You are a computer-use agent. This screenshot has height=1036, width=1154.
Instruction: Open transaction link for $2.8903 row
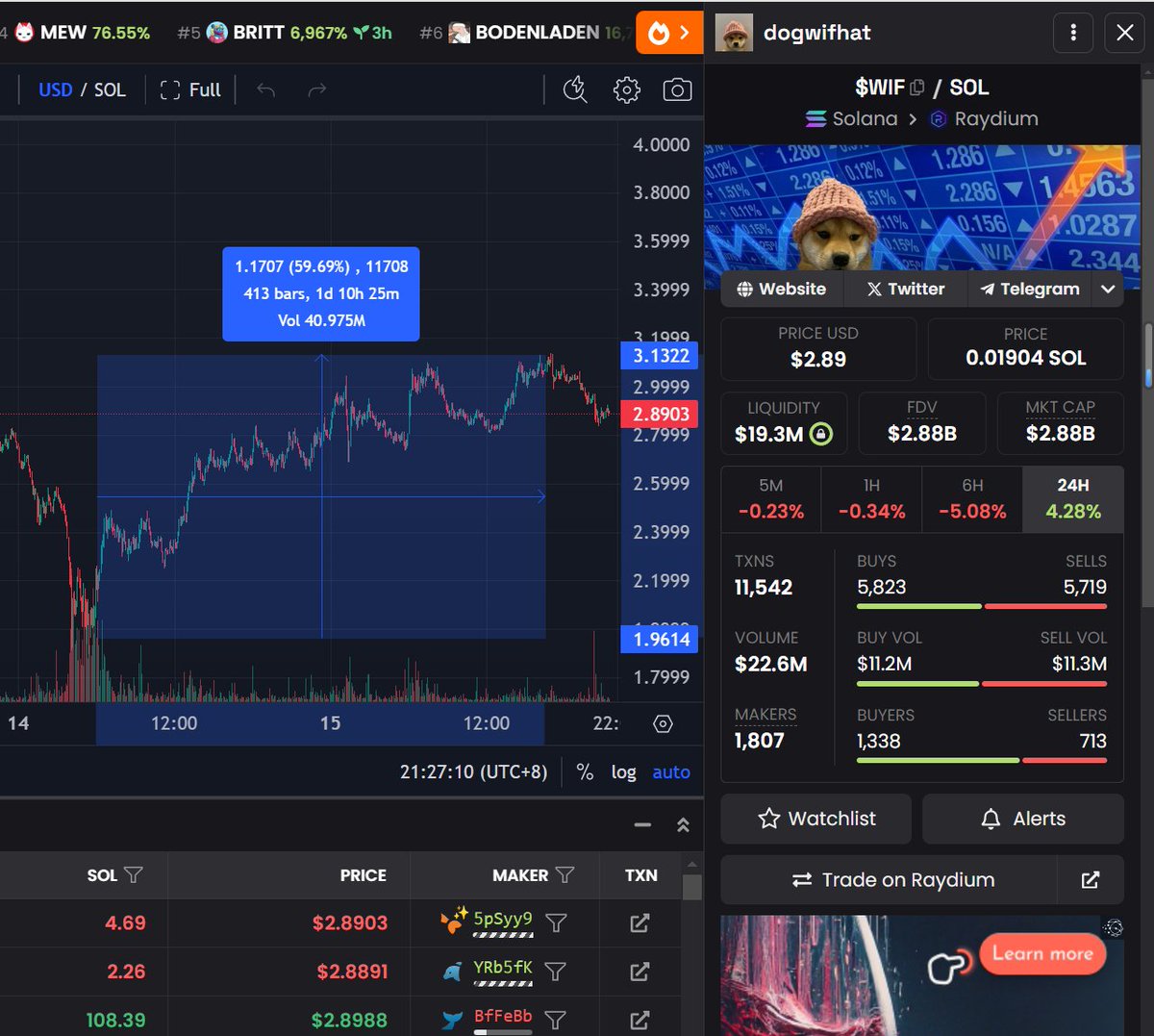[x=640, y=923]
